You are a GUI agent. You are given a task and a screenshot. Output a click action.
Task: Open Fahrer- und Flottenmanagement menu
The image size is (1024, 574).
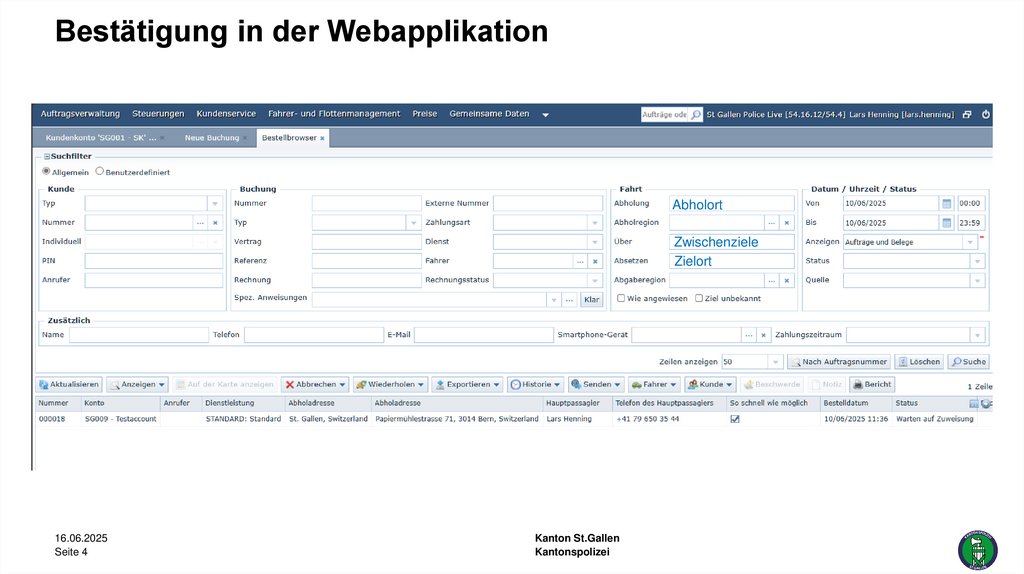[x=334, y=114]
